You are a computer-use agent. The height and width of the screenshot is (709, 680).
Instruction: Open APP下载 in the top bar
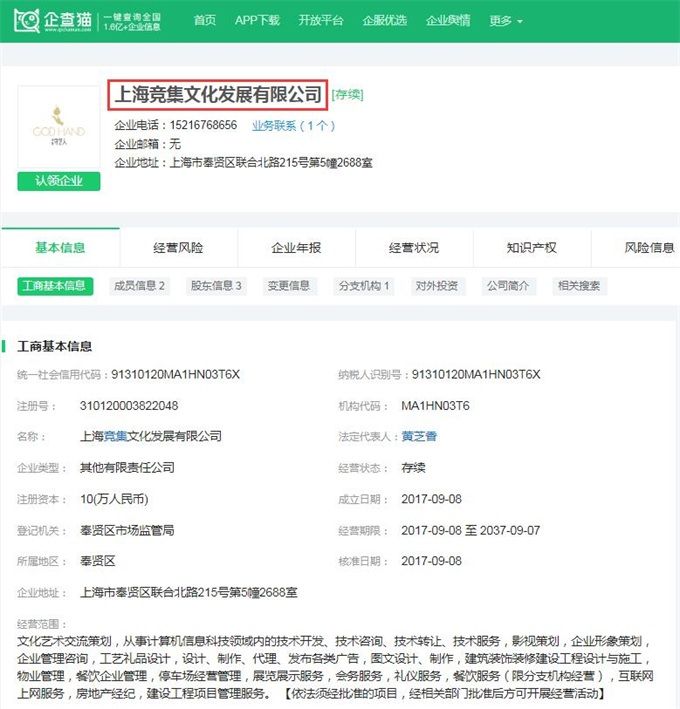257,20
